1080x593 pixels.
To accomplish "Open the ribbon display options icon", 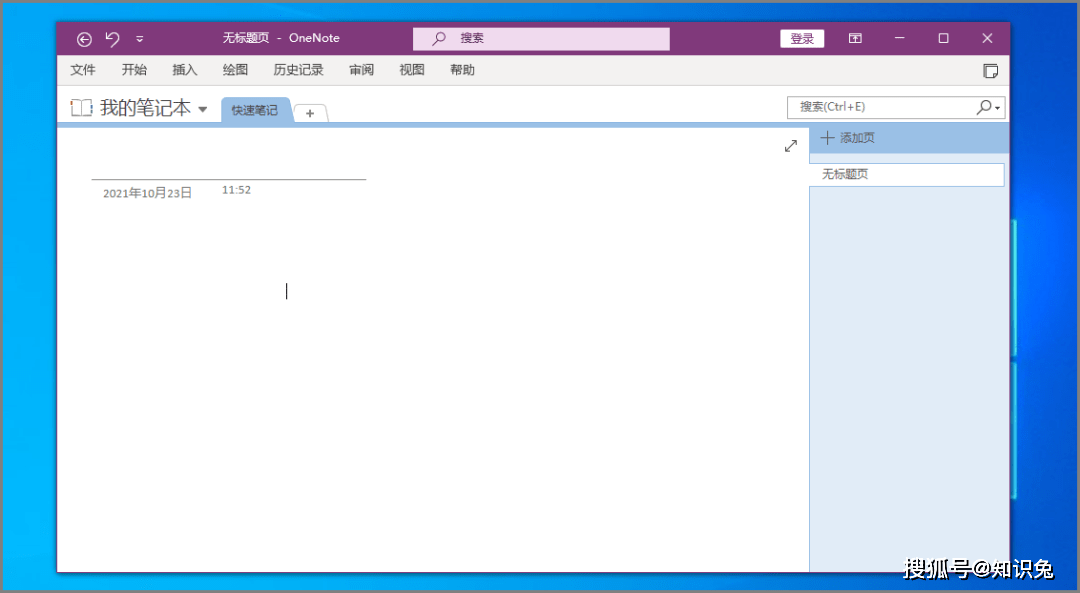I will tap(855, 39).
